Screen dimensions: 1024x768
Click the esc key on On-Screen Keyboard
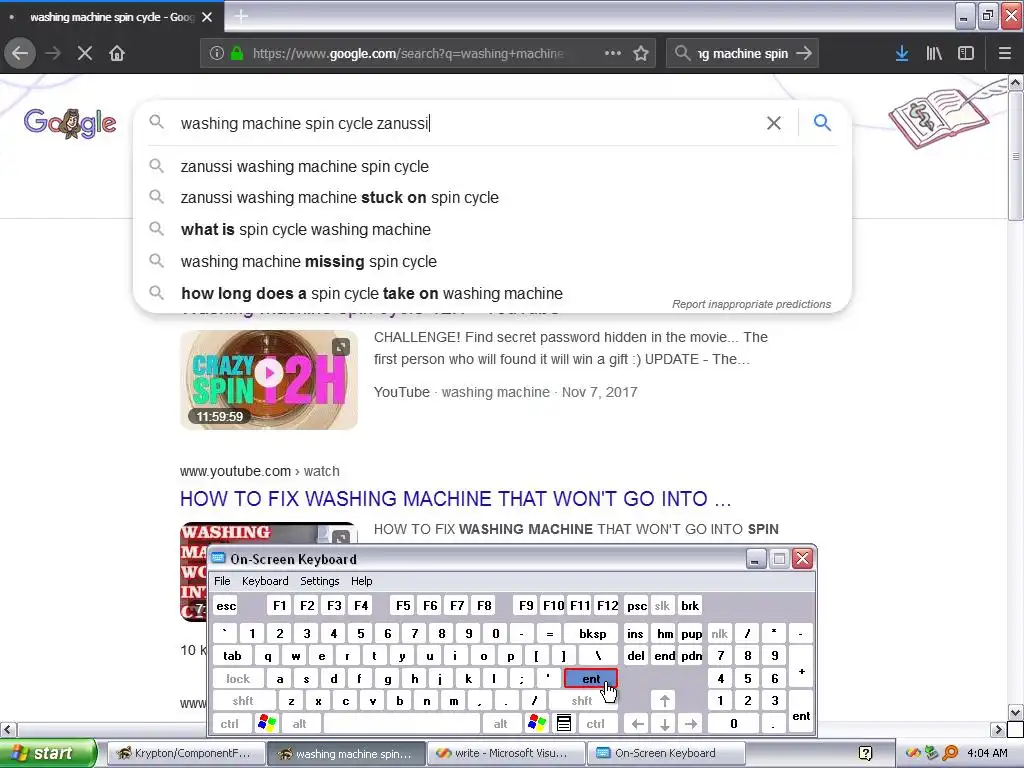(226, 605)
